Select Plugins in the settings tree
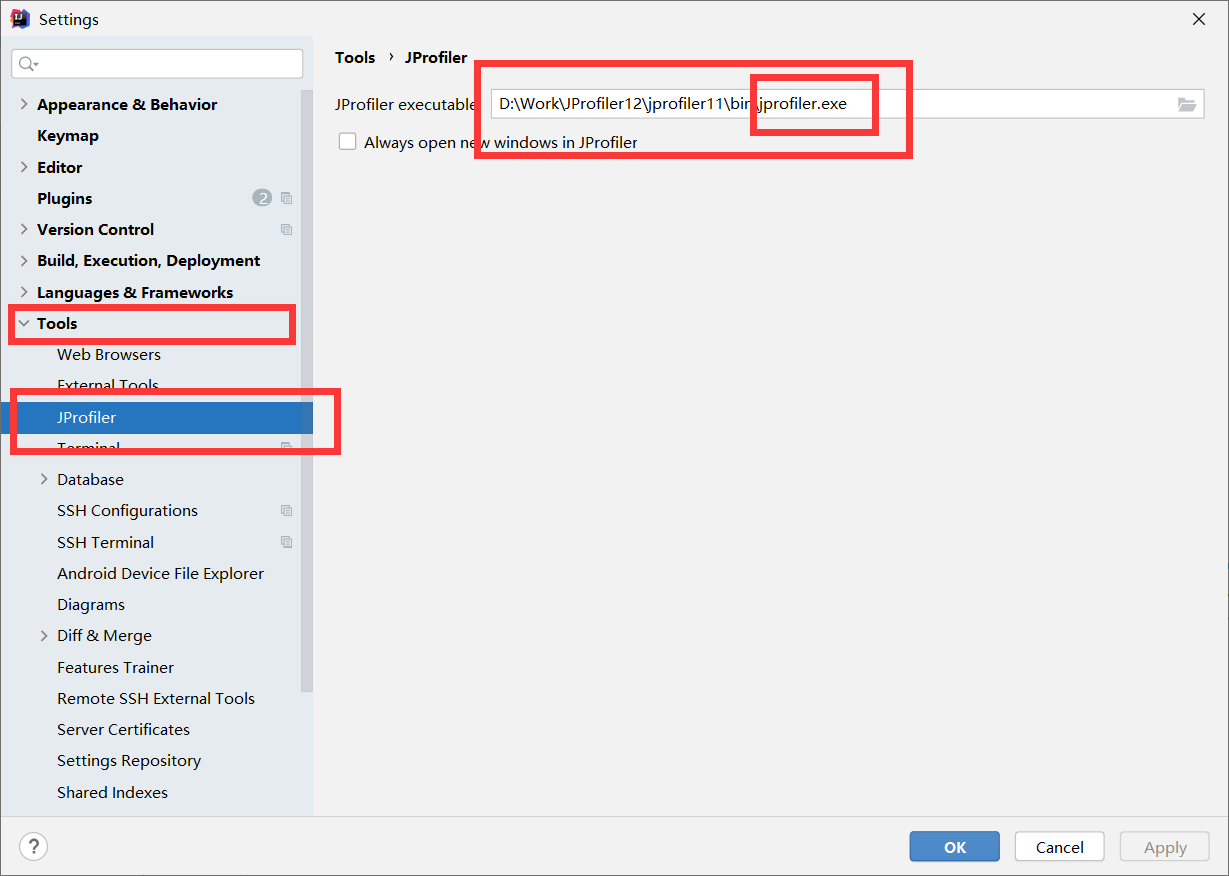Screen dimensions: 1229x876 pos(65,198)
